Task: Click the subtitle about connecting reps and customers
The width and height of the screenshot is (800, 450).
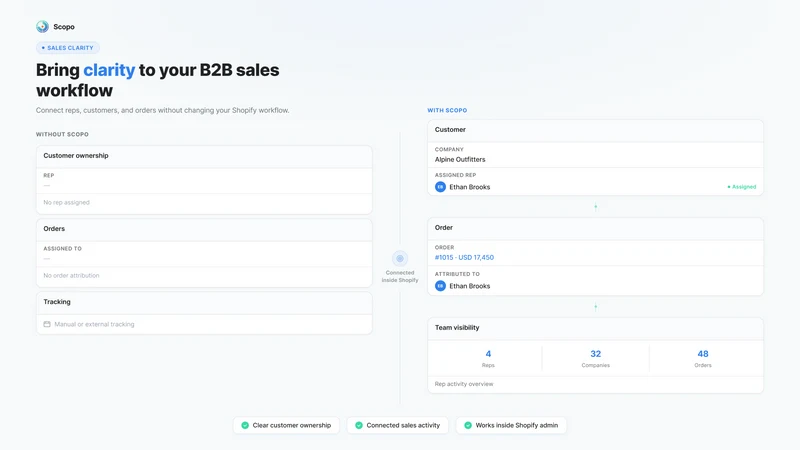Action: (x=162, y=110)
